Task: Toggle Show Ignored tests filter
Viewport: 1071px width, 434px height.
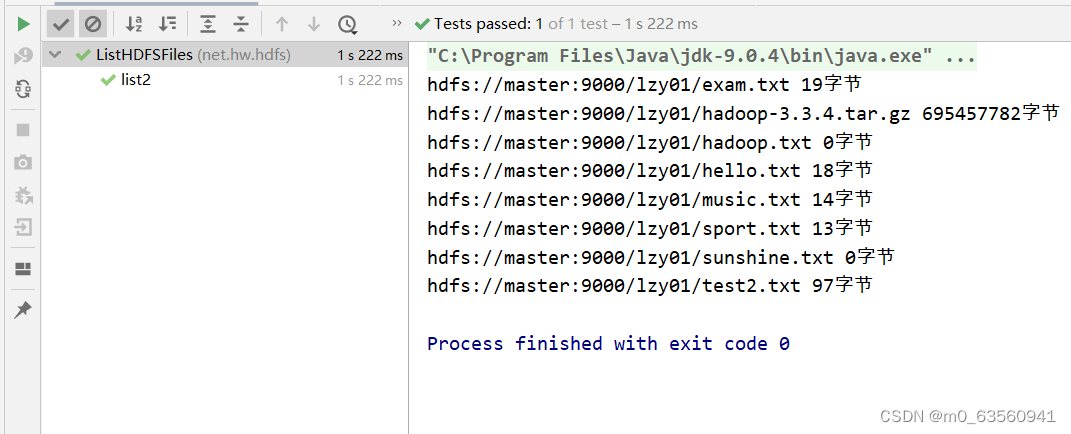Action: [x=92, y=24]
